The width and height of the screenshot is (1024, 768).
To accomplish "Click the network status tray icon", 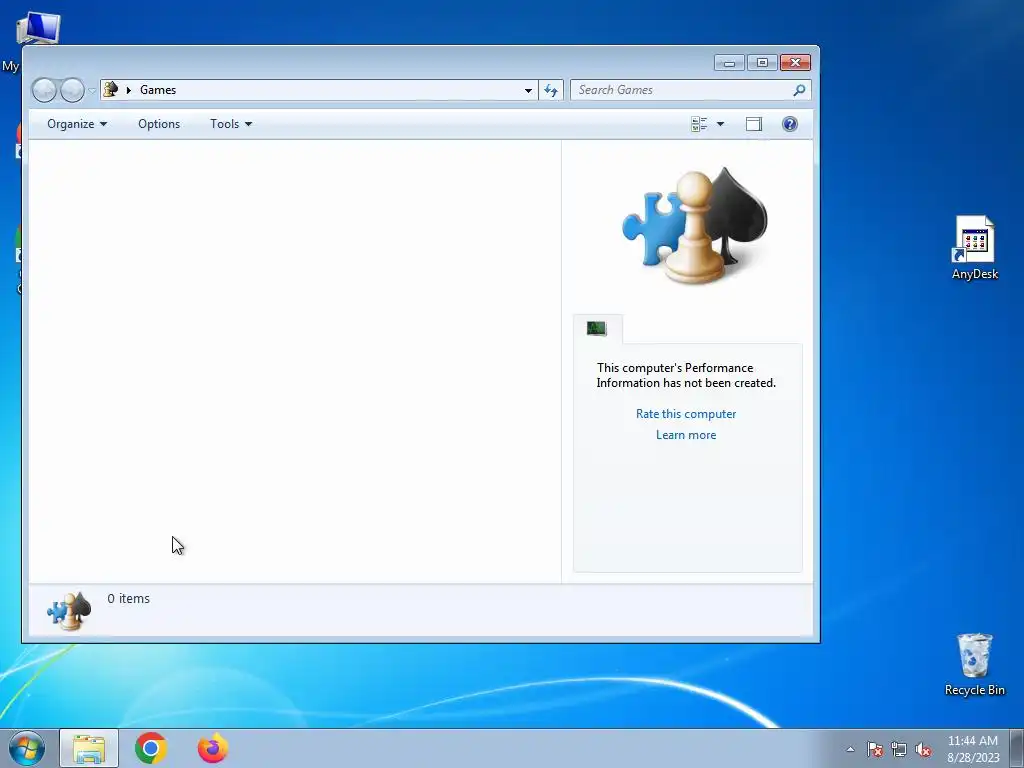I will point(899,749).
